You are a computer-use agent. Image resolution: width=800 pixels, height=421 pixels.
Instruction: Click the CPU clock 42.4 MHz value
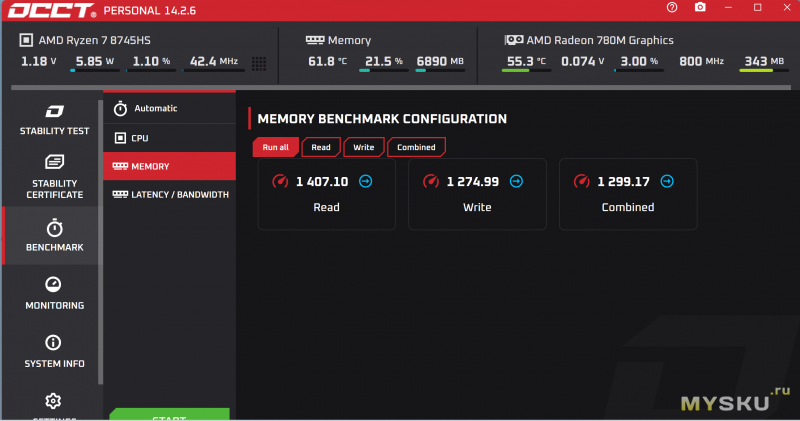click(214, 61)
